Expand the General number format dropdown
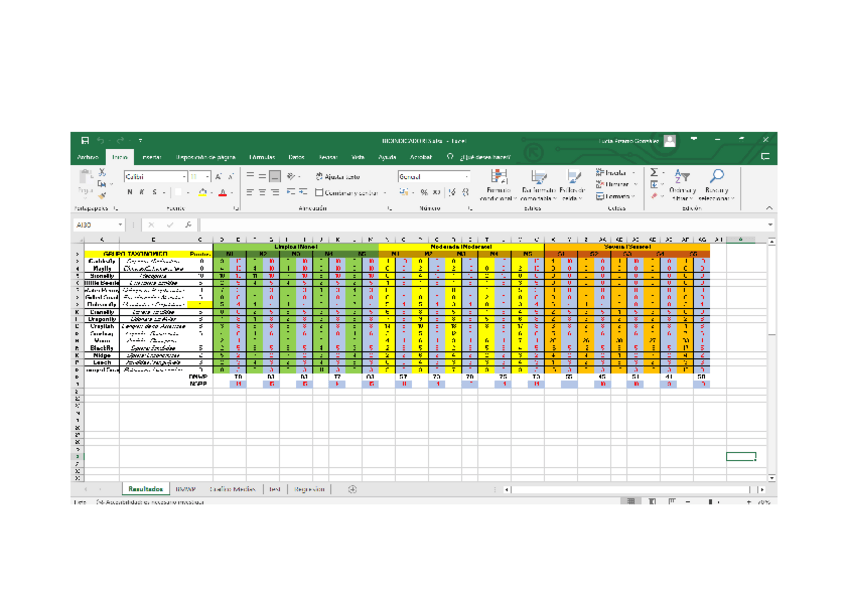848x599 pixels. click(x=466, y=176)
